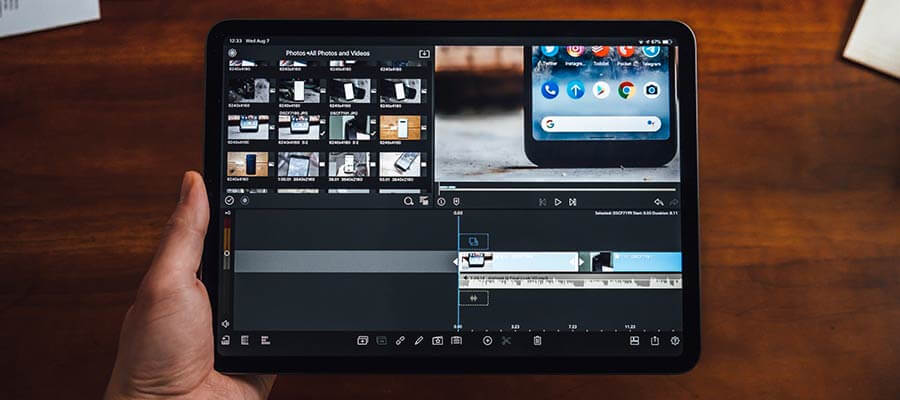This screenshot has width=900, height=400.
Task: Open the Photos All Photos and Videos menu
Action: [x=328, y=53]
